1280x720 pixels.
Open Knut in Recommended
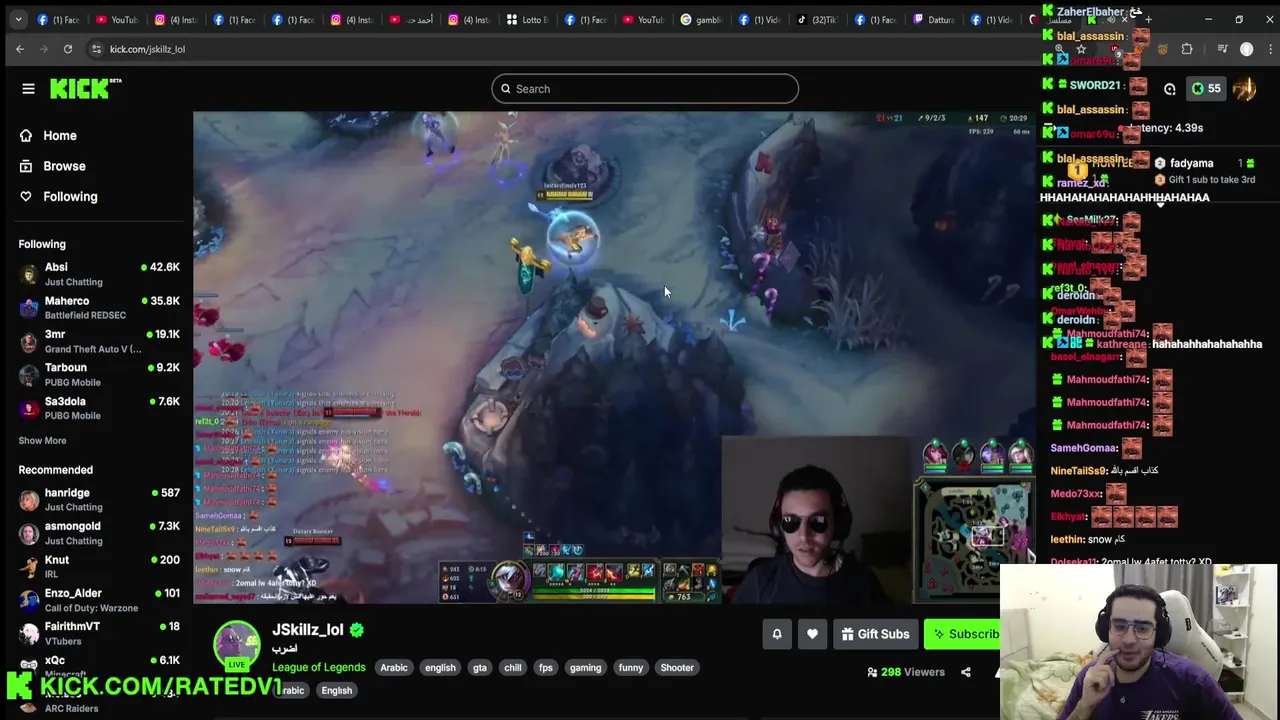98,567
